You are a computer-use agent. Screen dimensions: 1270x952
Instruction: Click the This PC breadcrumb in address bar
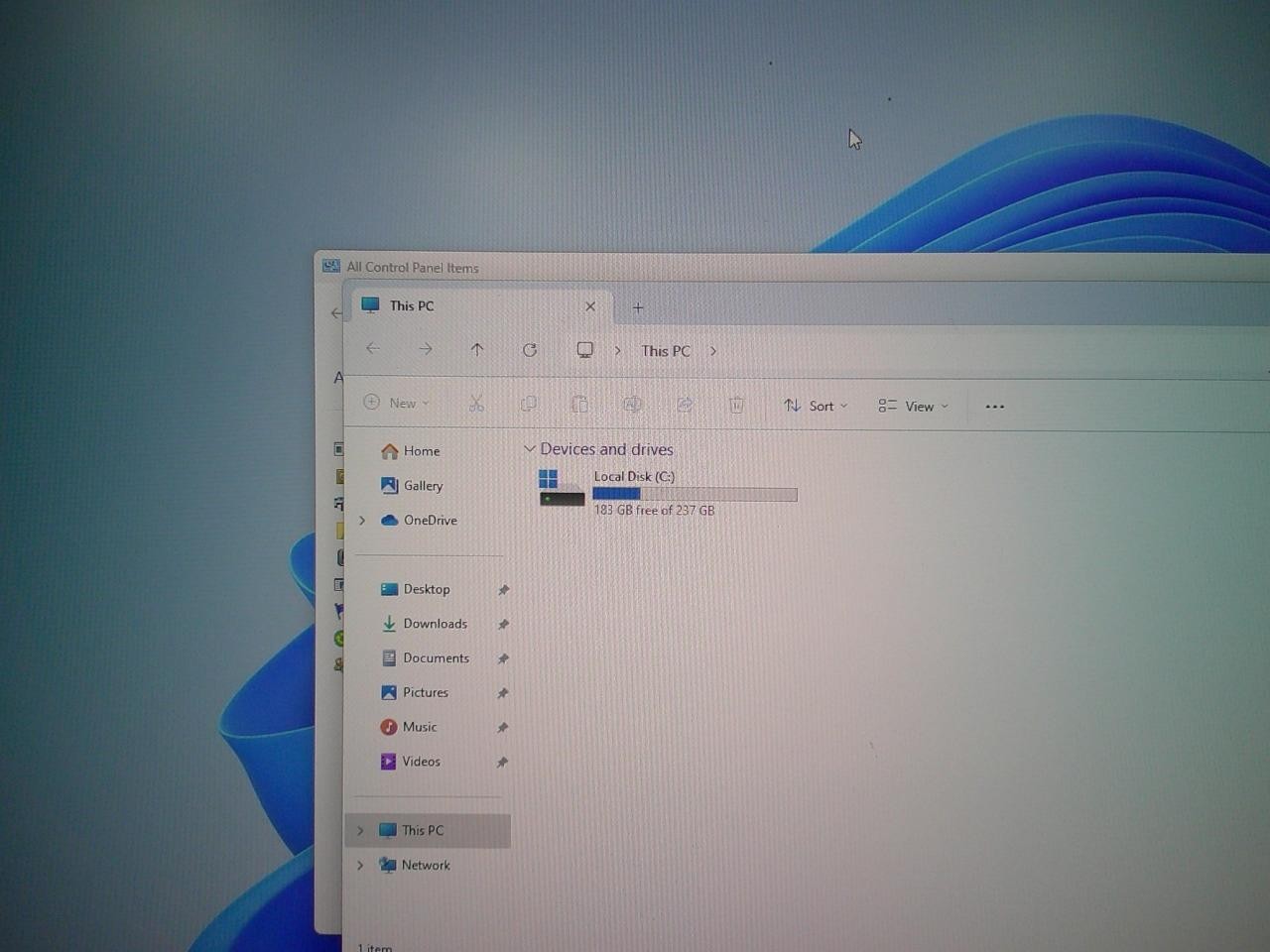click(x=666, y=351)
